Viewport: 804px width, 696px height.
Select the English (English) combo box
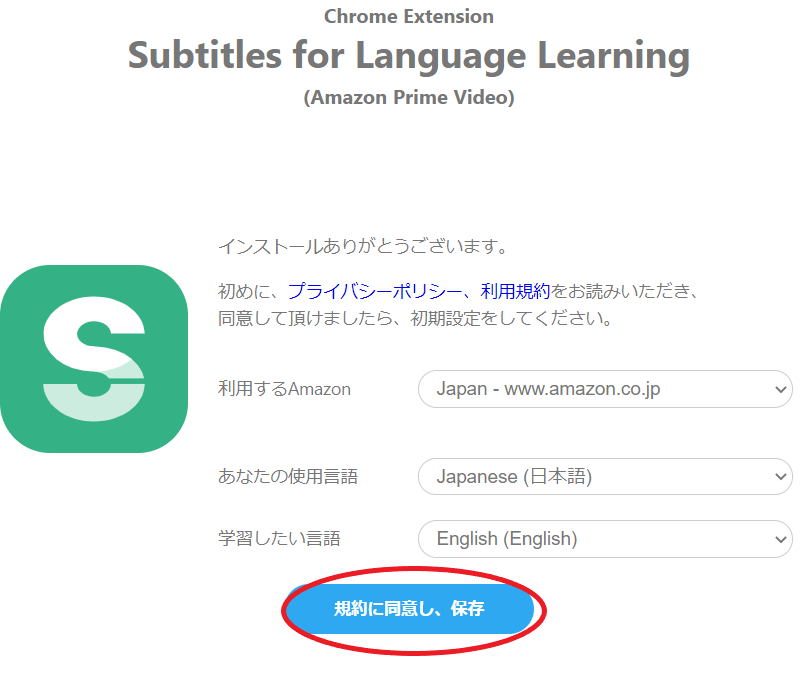[x=603, y=539]
